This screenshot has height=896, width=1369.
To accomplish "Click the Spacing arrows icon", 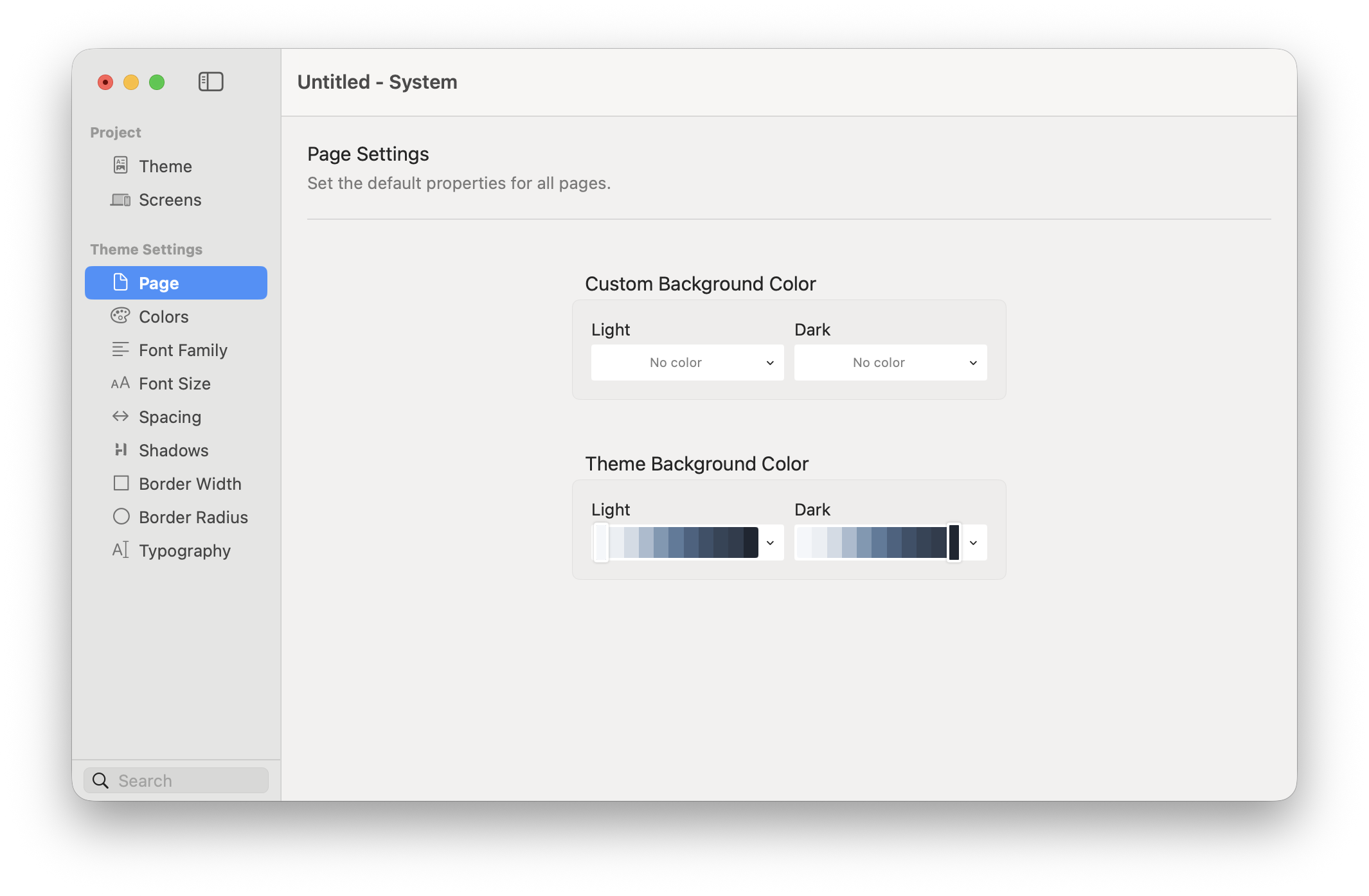I will coord(120,416).
